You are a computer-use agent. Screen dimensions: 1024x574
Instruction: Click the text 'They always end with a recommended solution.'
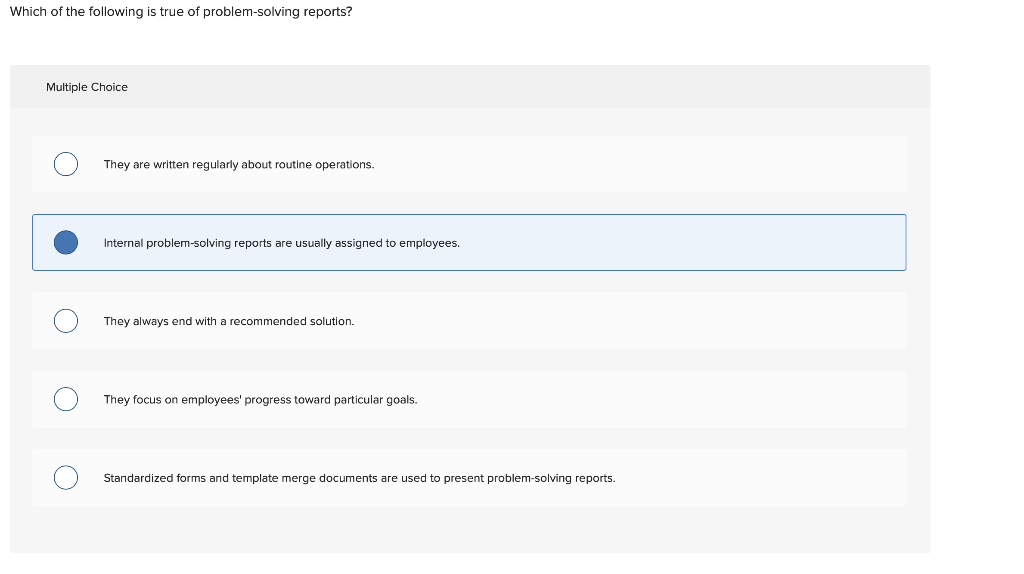point(229,321)
